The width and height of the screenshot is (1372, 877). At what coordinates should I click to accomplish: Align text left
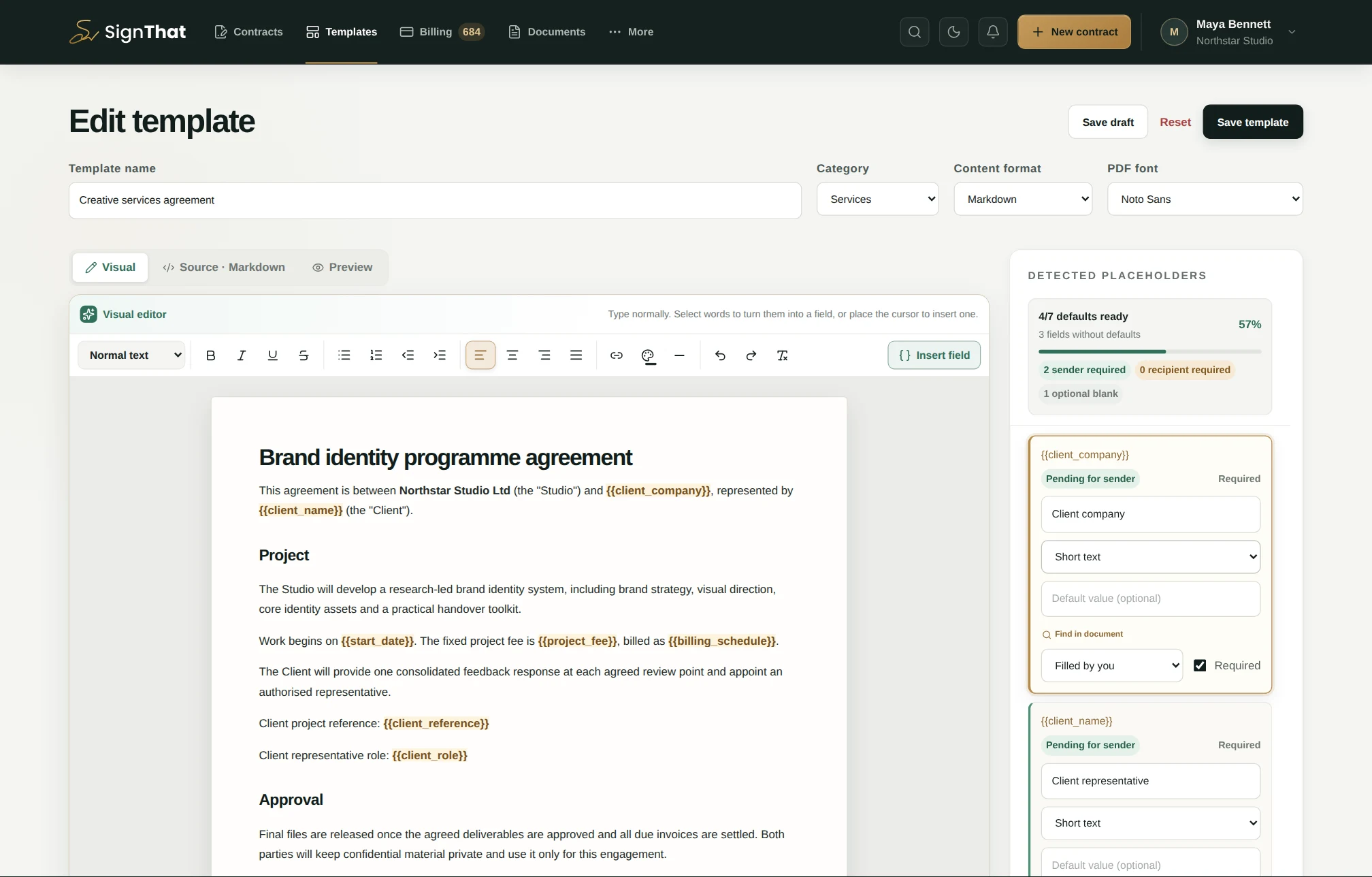pyautogui.click(x=480, y=355)
